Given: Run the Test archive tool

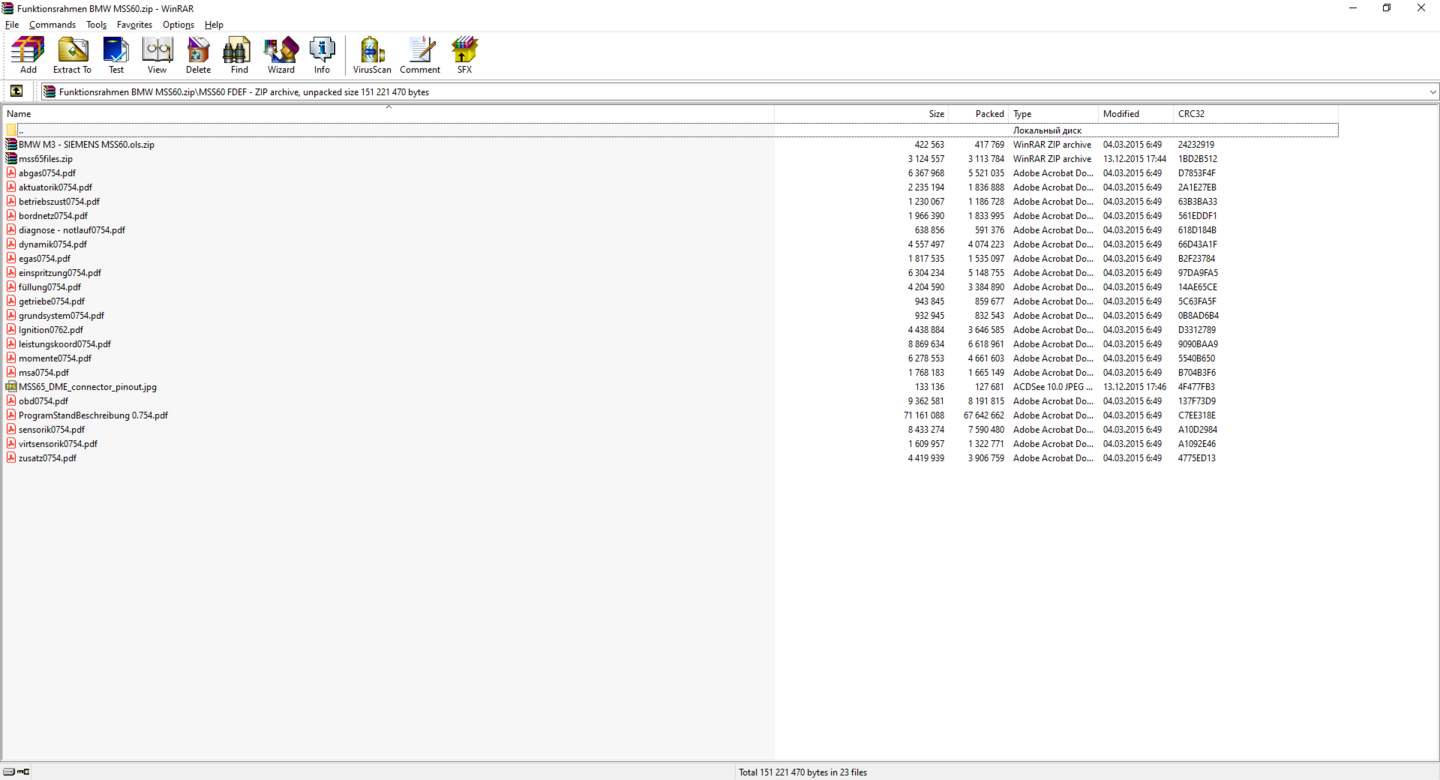Looking at the screenshot, I should coord(116,55).
